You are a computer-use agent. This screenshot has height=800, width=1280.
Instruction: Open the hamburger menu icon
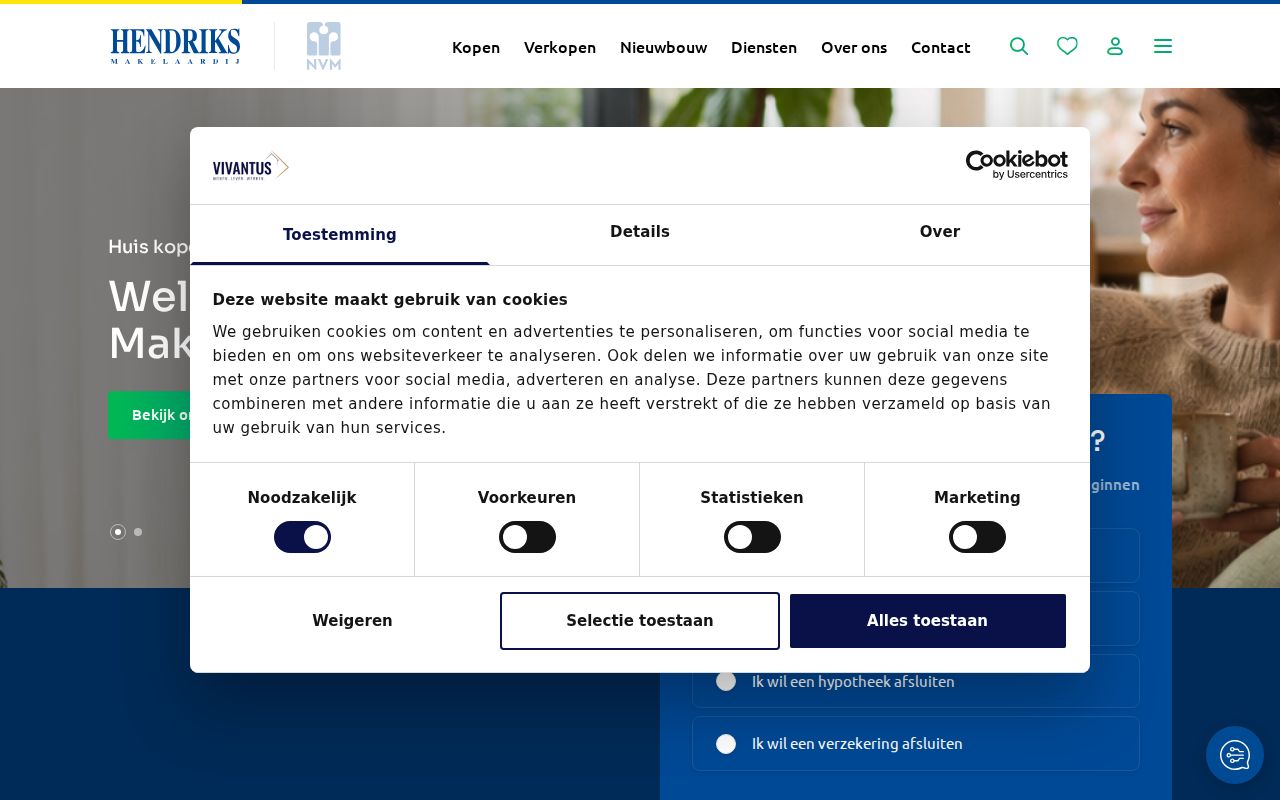tap(1163, 46)
